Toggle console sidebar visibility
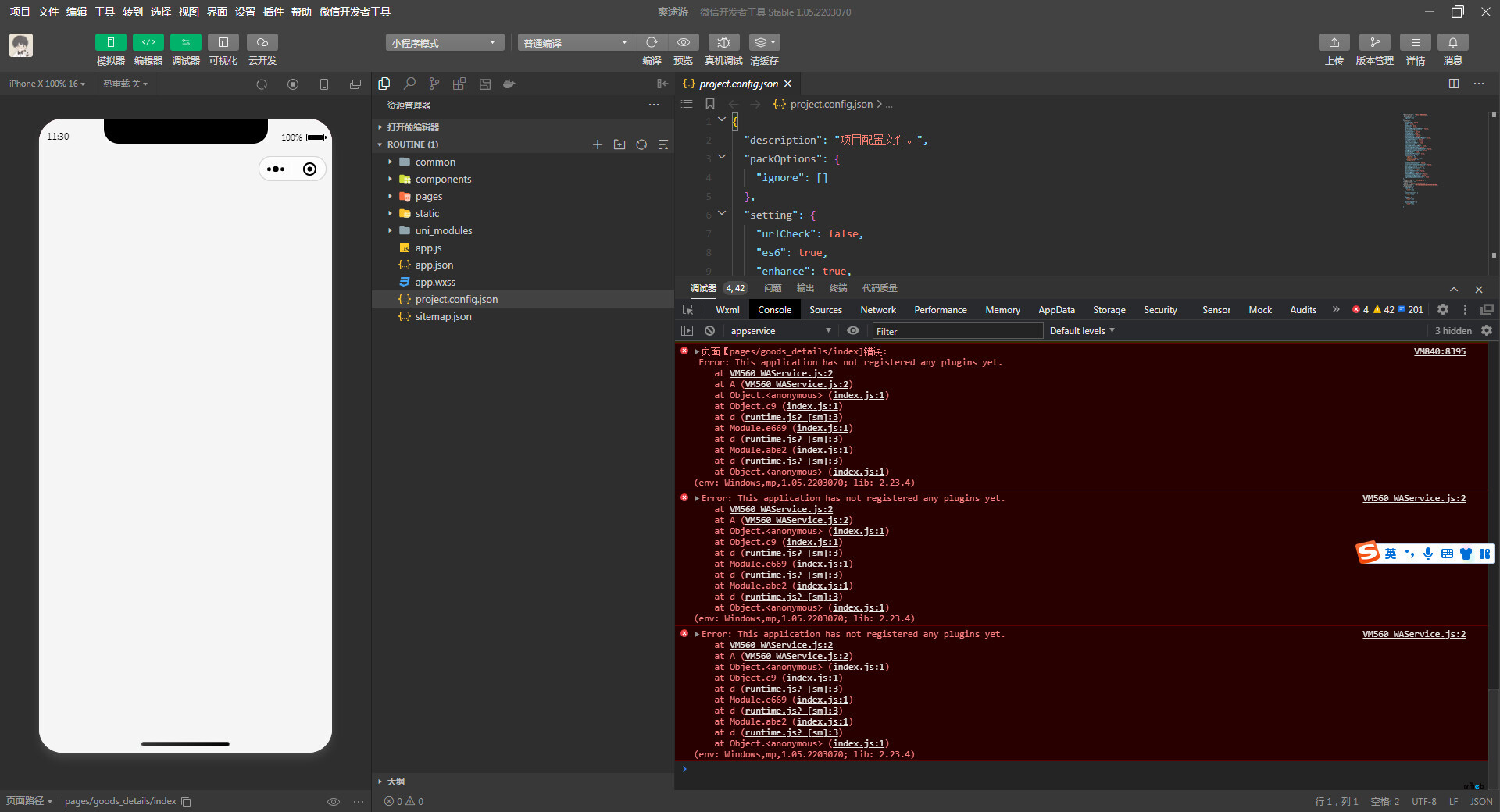1500x812 pixels. [687, 331]
